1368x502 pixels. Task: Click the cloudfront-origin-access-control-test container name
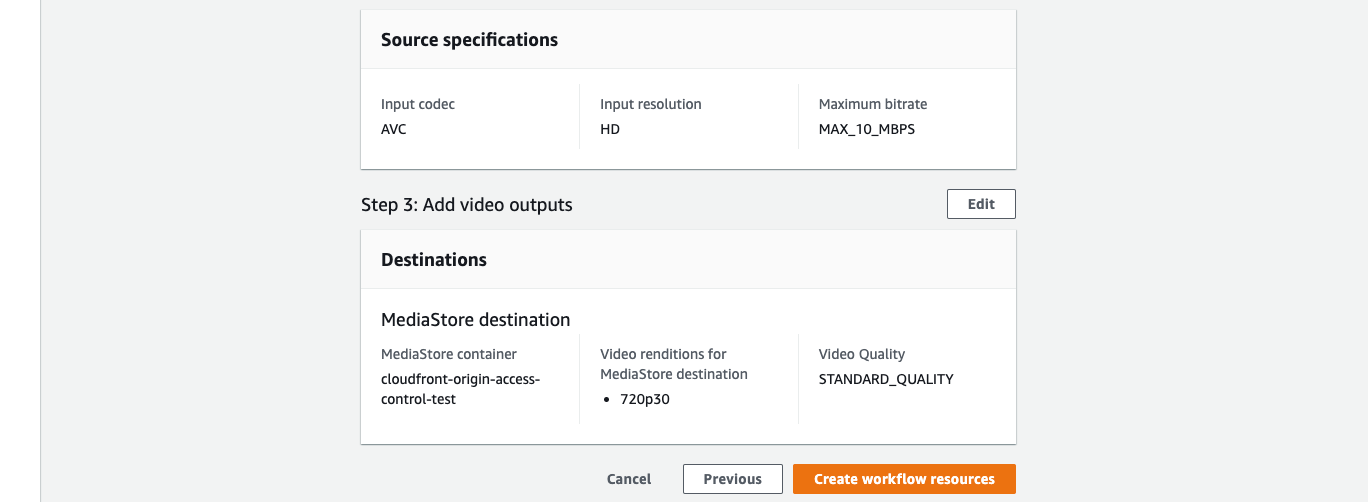tap(460, 389)
